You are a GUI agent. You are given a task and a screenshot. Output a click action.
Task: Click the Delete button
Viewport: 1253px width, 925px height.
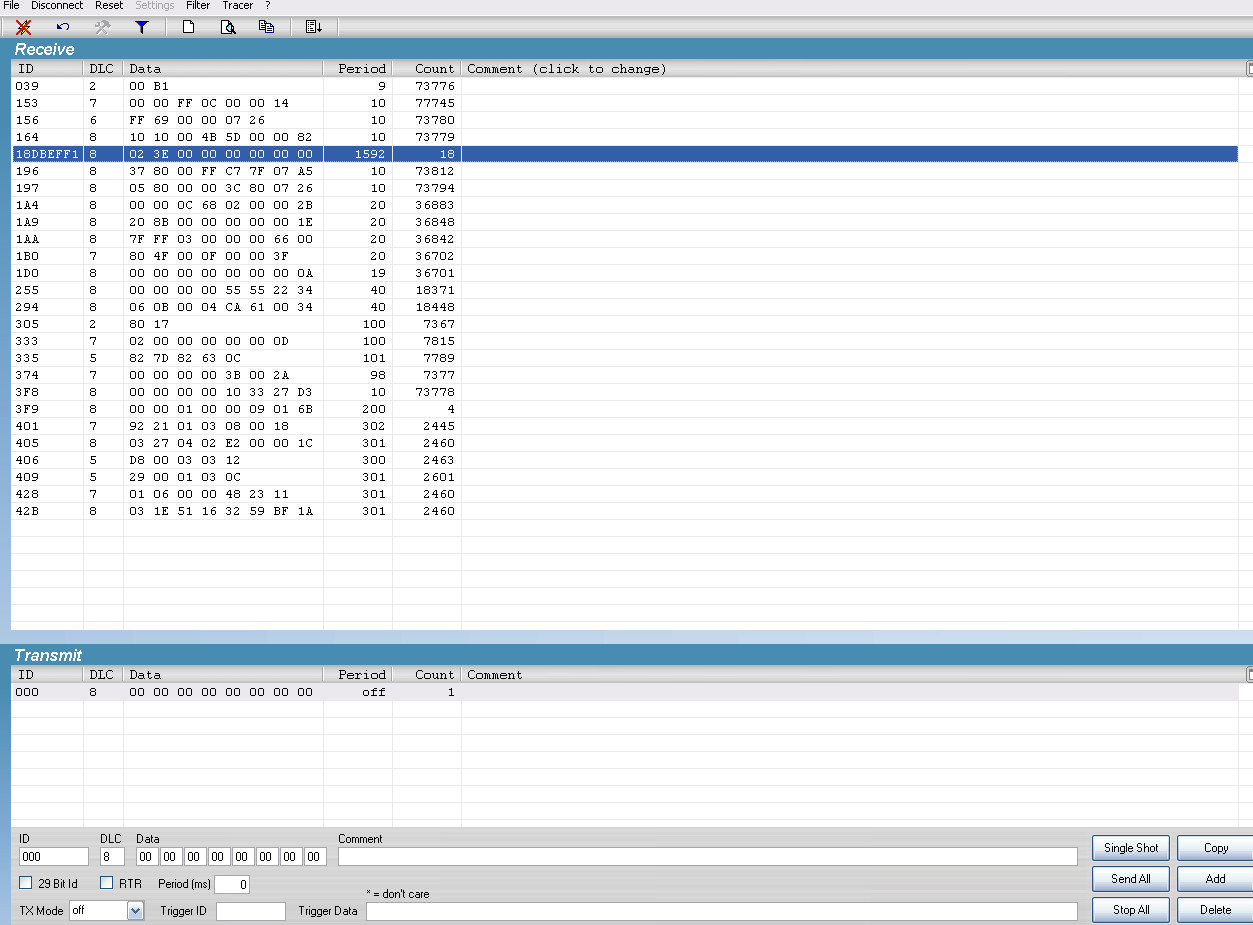(1215, 910)
